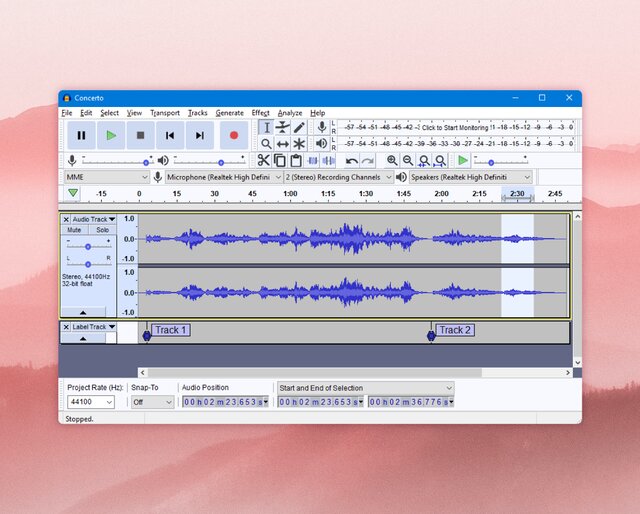Open the MME audio host dropdown
The height and width of the screenshot is (514, 640).
(107, 177)
